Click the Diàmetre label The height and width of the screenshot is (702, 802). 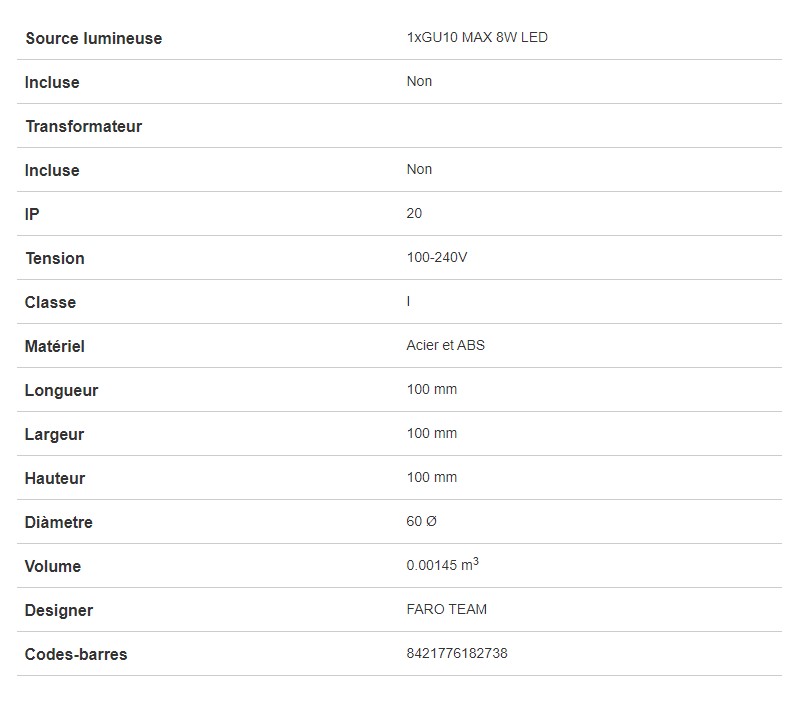click(x=58, y=522)
